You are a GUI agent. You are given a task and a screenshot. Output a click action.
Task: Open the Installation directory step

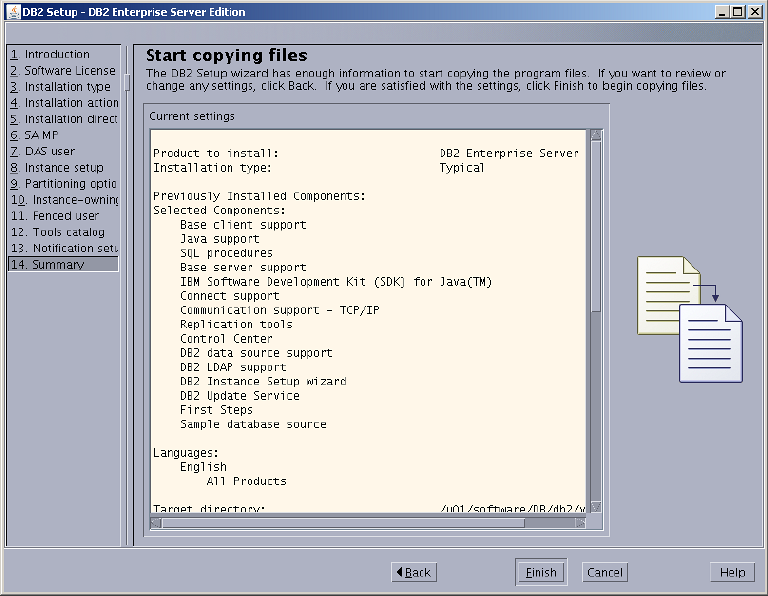tap(64, 119)
